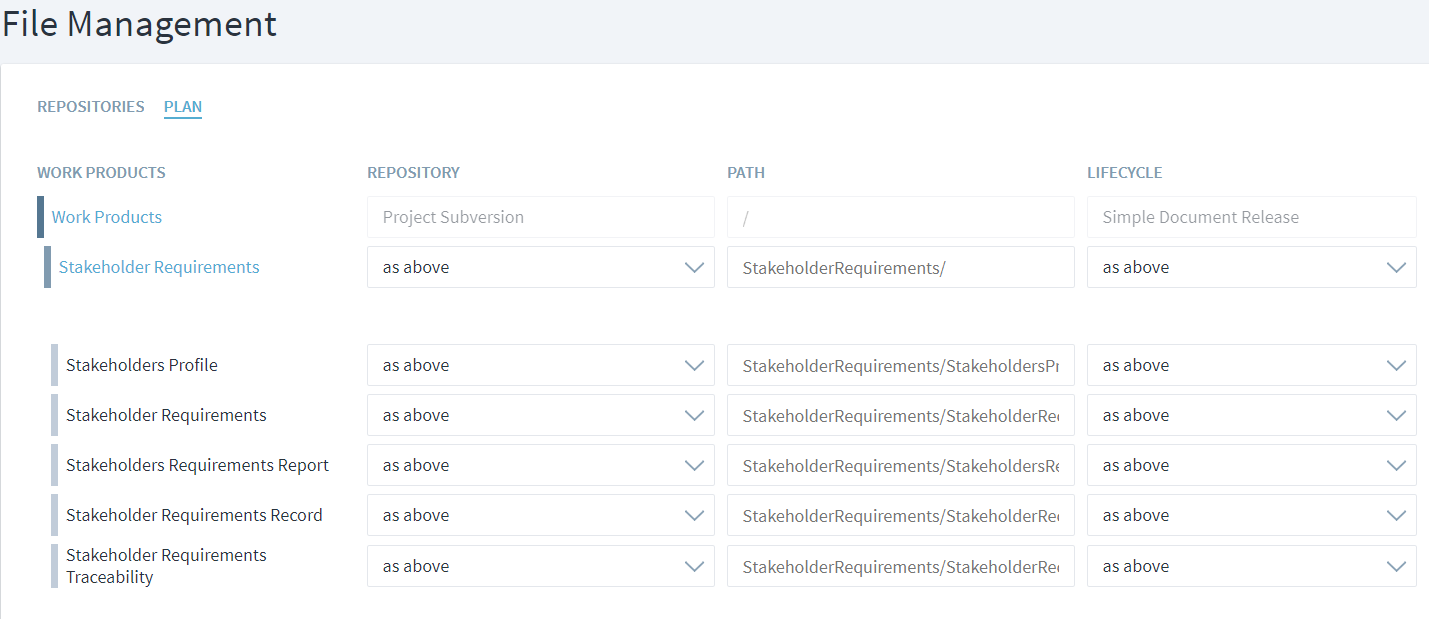Expand lifecycle dropdown for Stakeholder Requirements Record
1429x619 pixels.
(x=1251, y=515)
